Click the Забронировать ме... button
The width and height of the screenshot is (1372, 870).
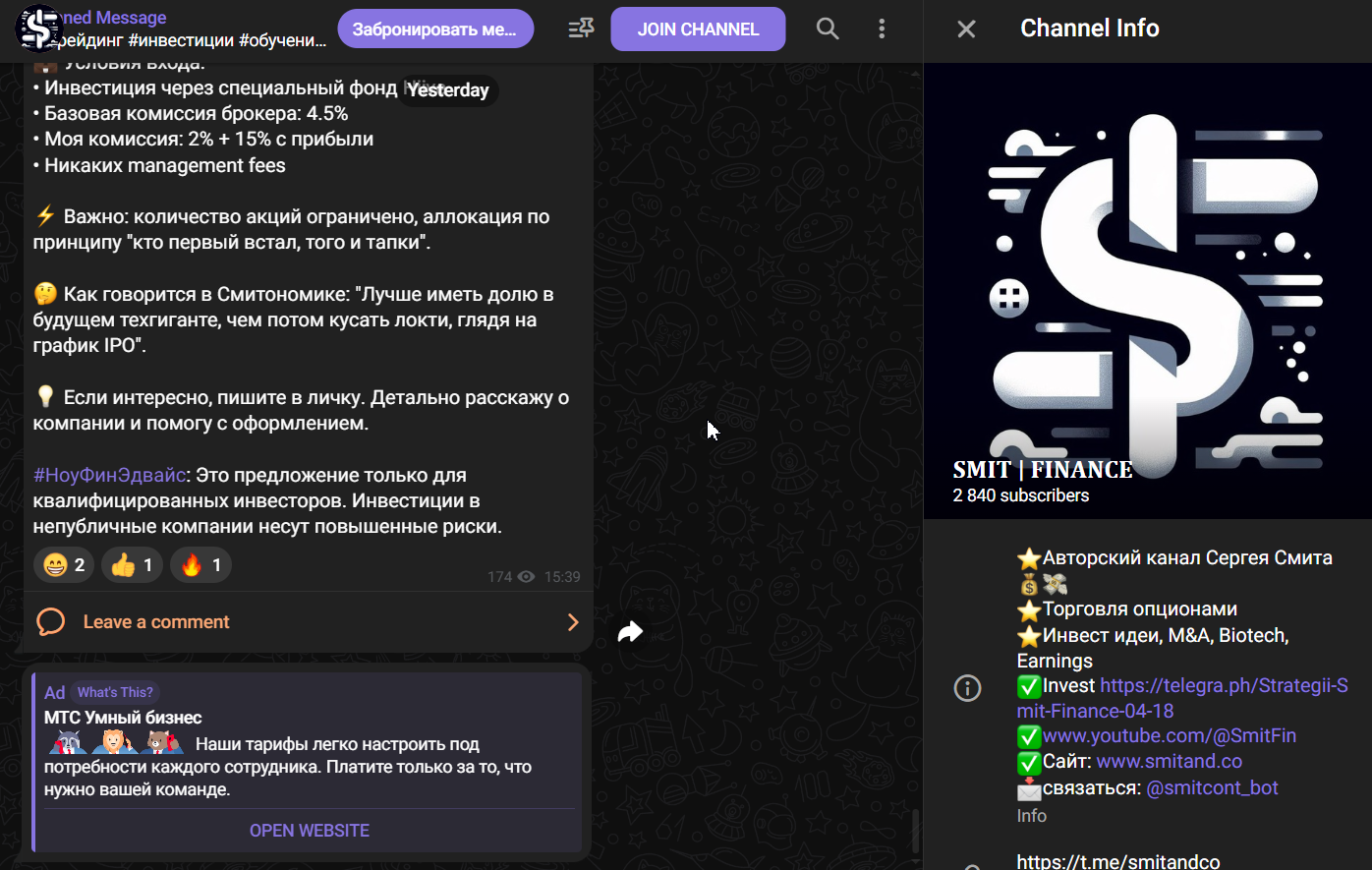[x=435, y=29]
